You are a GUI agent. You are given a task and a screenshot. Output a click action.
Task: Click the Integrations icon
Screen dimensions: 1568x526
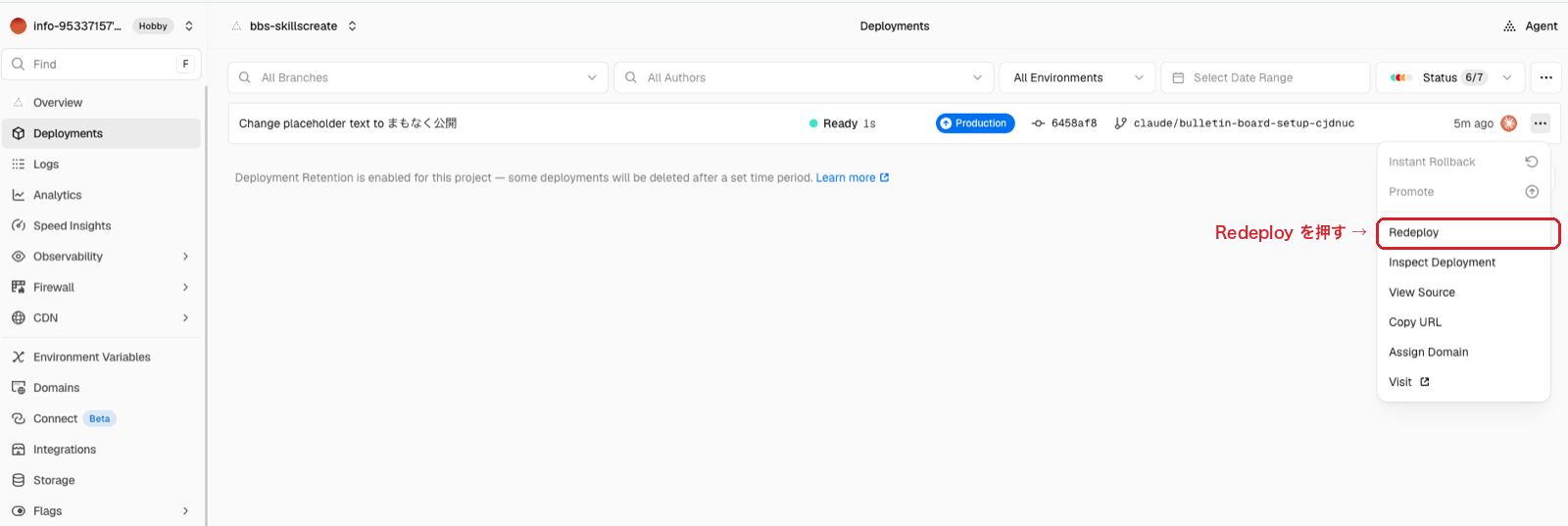click(x=18, y=450)
